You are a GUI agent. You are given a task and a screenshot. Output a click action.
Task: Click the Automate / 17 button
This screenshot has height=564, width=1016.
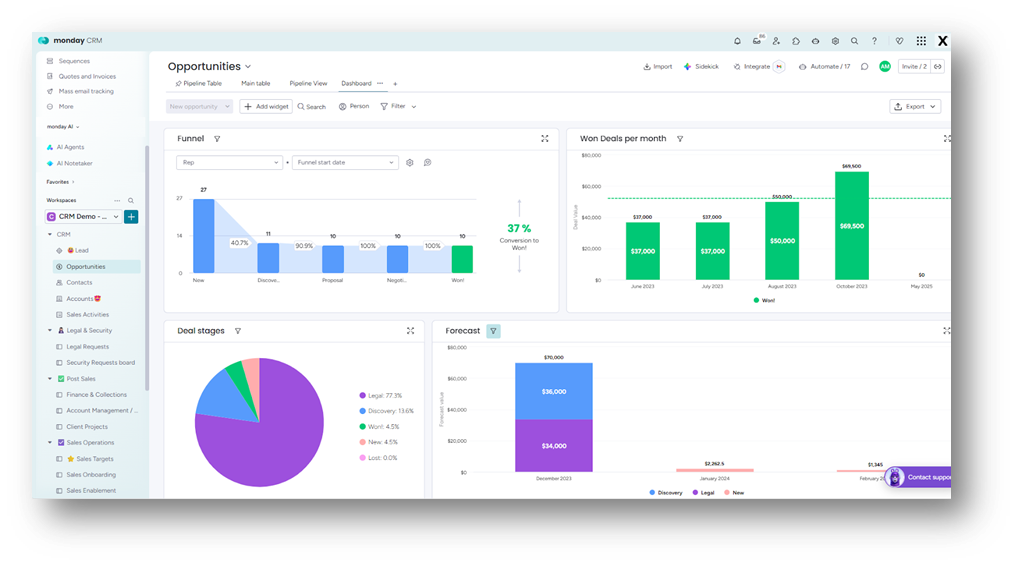(x=824, y=67)
